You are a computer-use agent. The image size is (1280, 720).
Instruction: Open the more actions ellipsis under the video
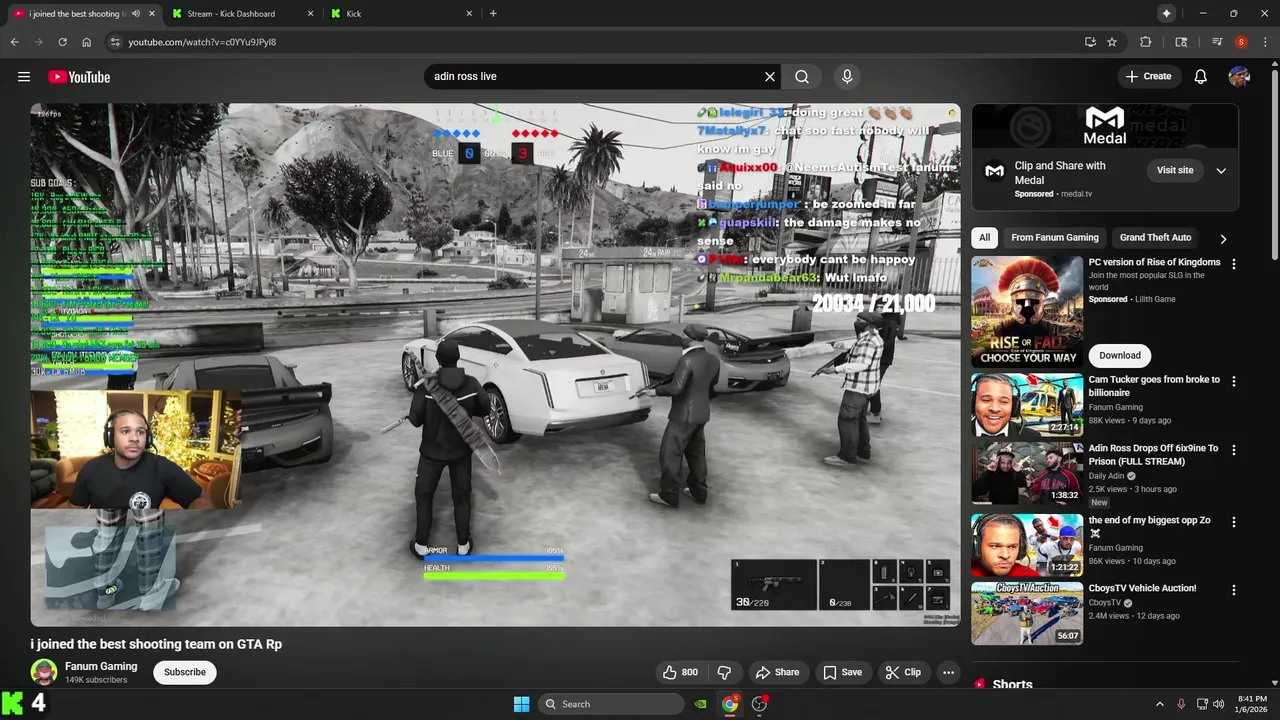(x=949, y=672)
